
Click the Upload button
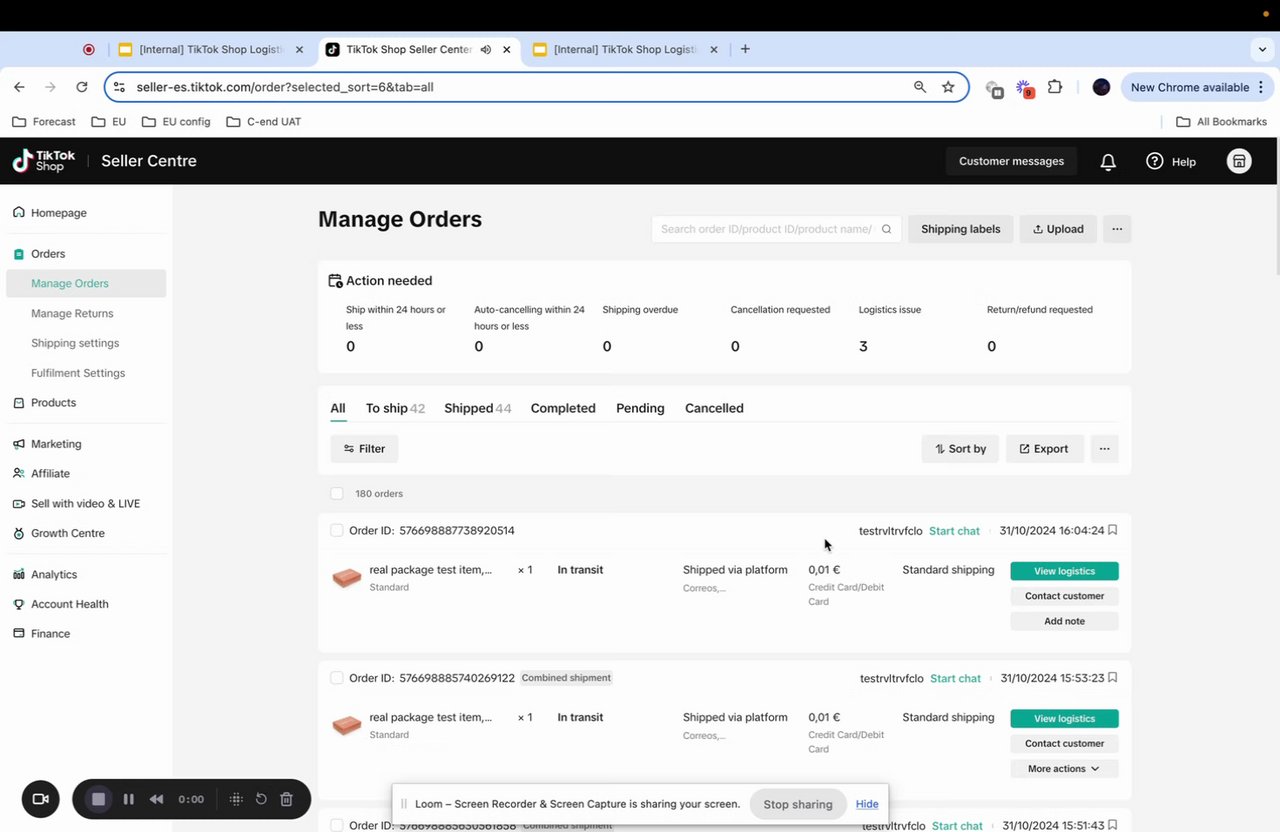click(x=1058, y=229)
